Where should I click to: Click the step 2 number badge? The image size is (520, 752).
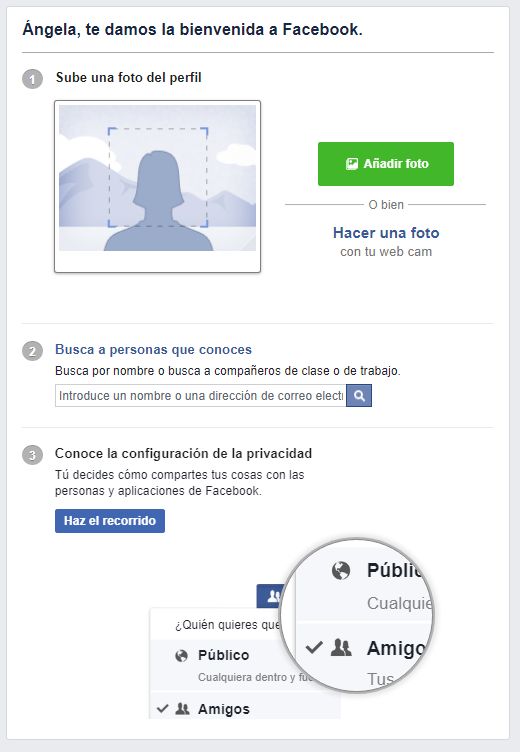click(x=32, y=351)
